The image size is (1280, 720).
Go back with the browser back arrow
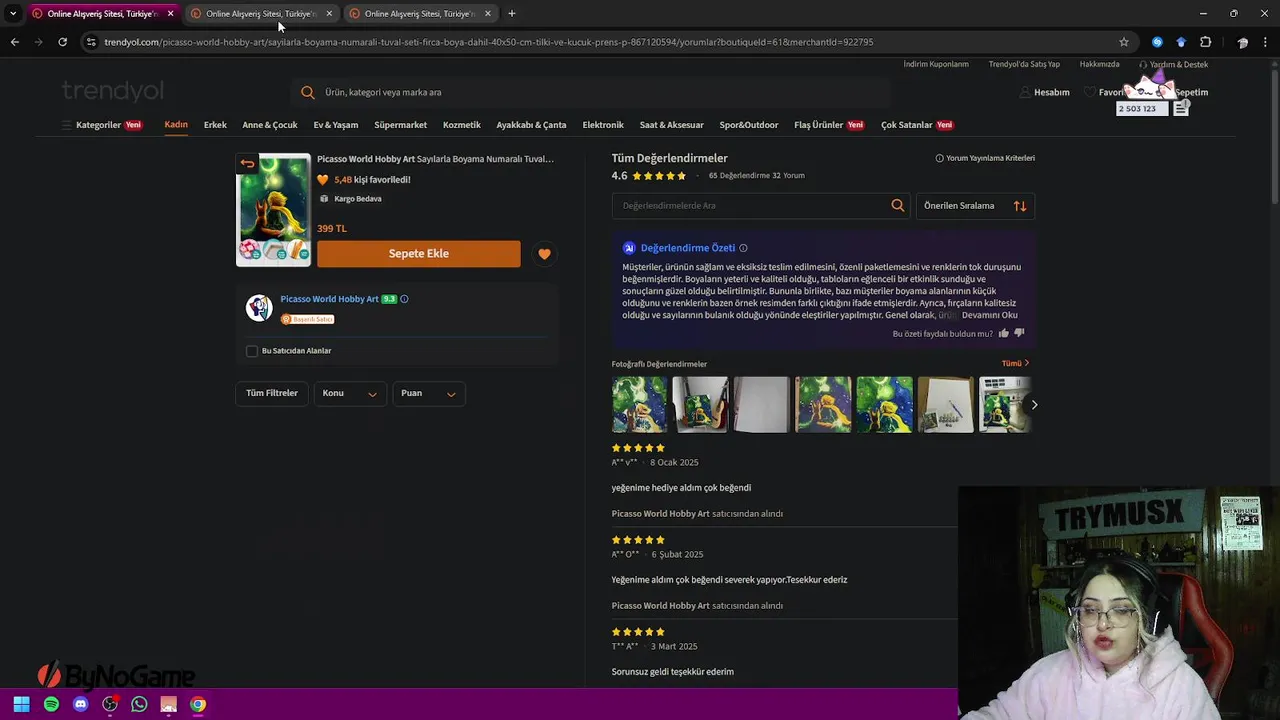pos(14,42)
